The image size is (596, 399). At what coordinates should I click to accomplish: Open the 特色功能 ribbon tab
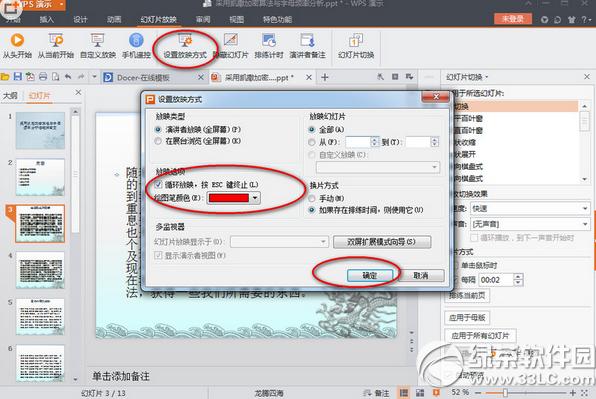coord(277,19)
